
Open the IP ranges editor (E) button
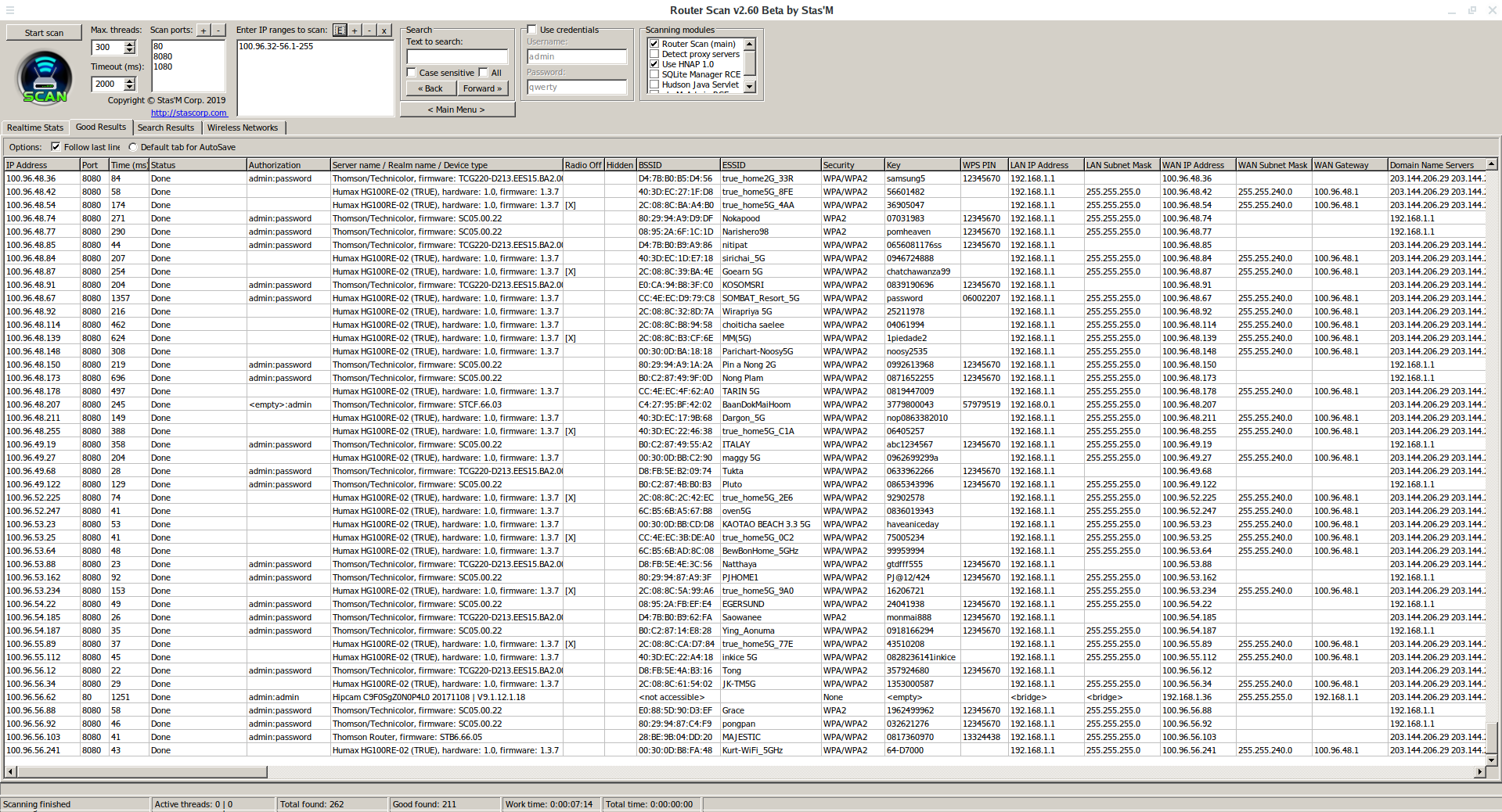pos(340,31)
